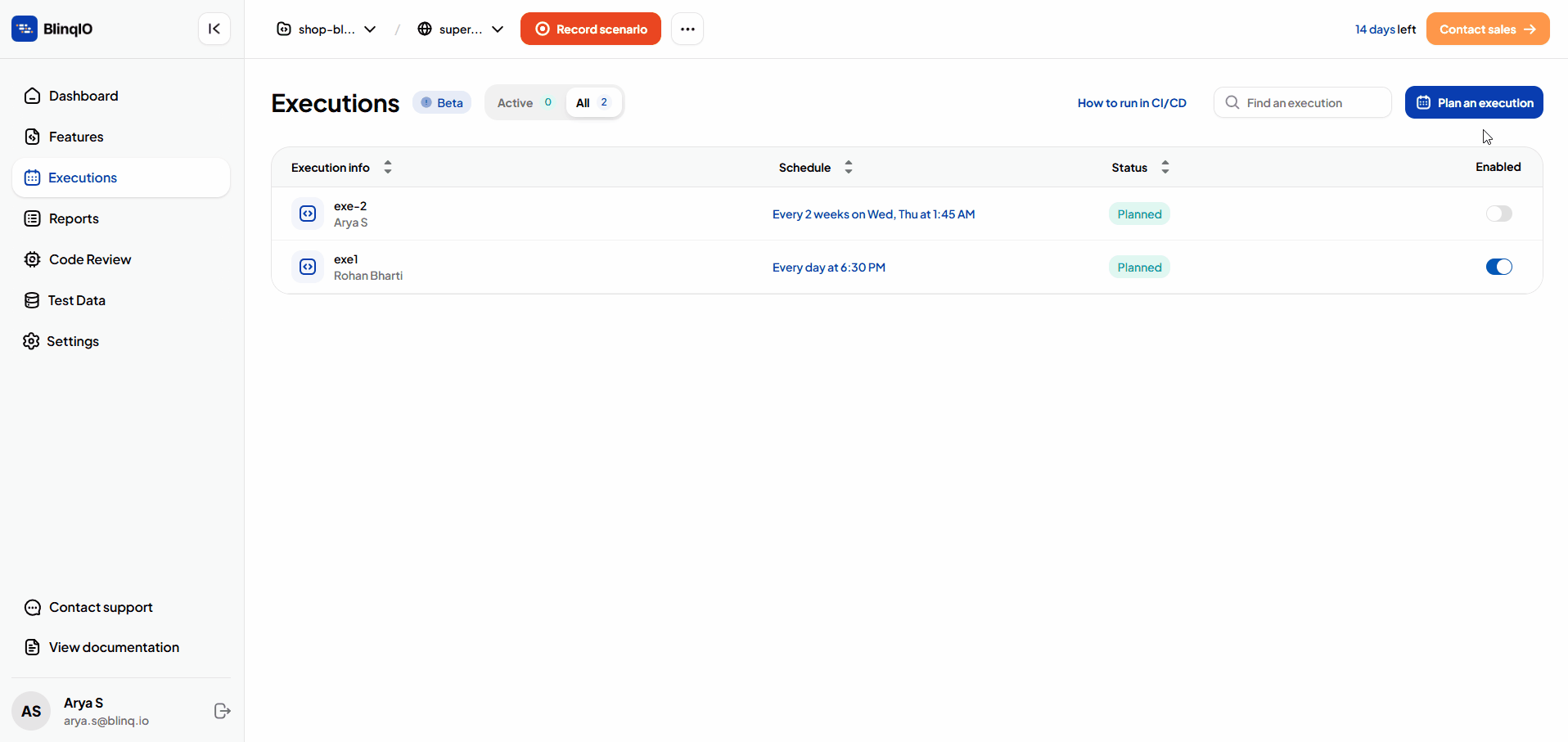The width and height of the screenshot is (1568, 742).
Task: Open the Dashboard page
Action: click(83, 96)
